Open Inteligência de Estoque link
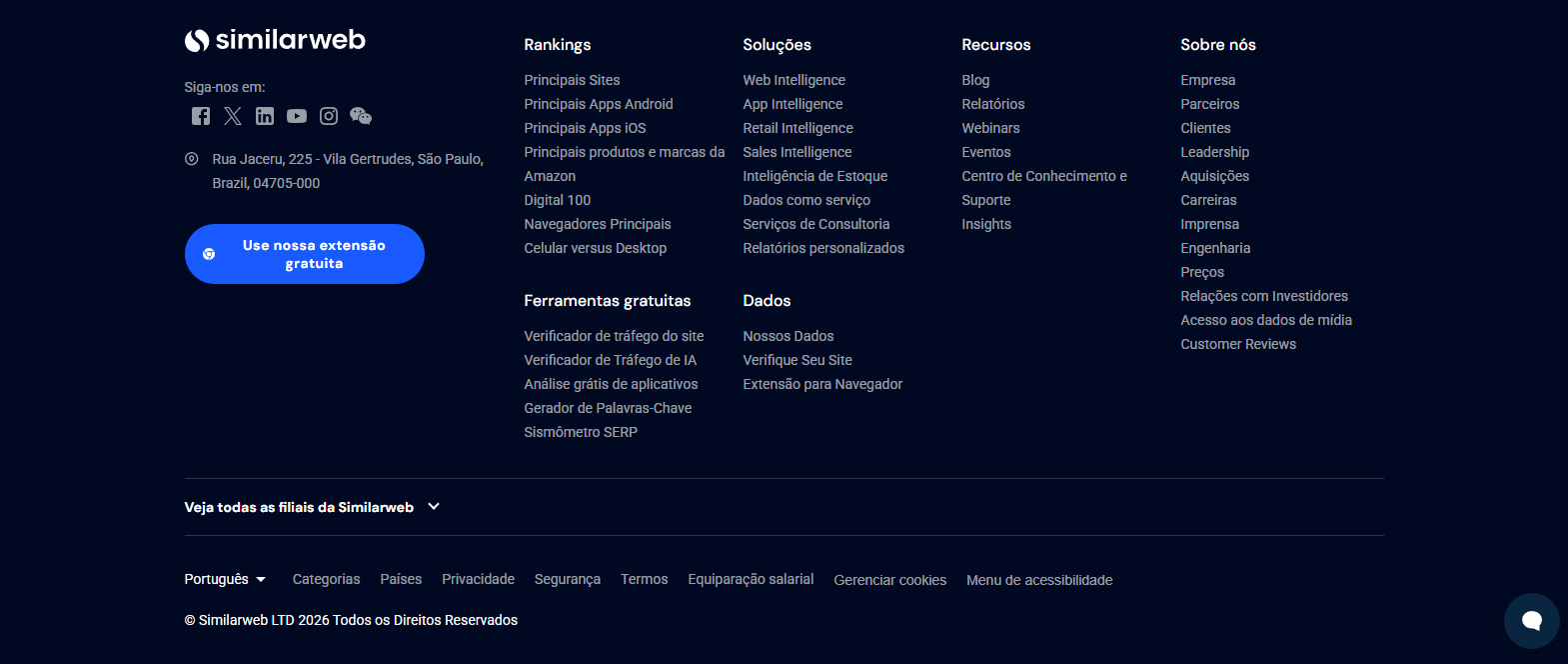1568x664 pixels. [815, 176]
